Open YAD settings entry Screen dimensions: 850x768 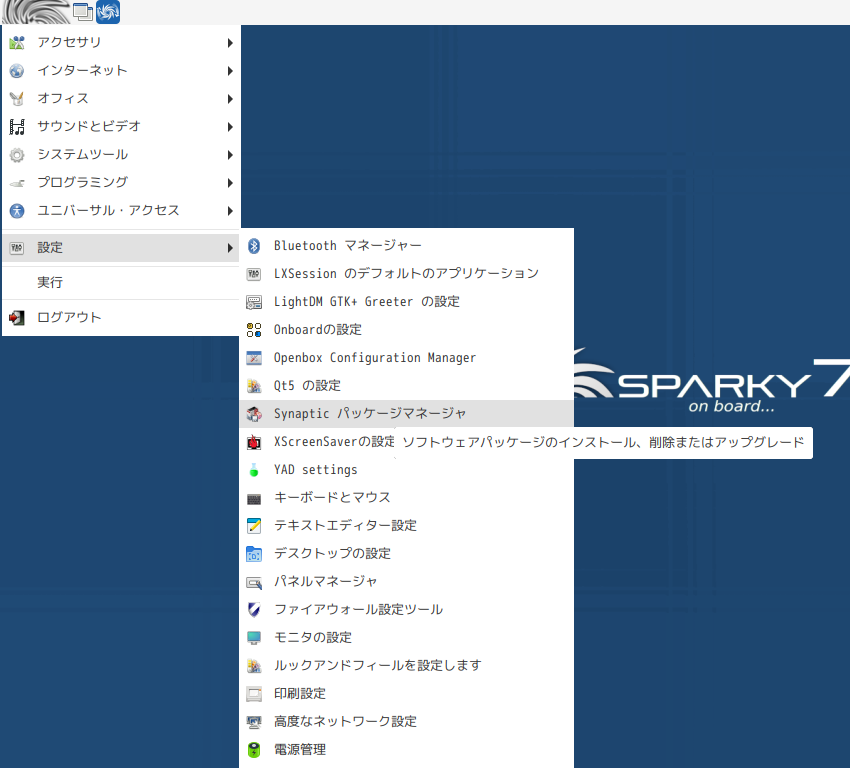(406, 470)
